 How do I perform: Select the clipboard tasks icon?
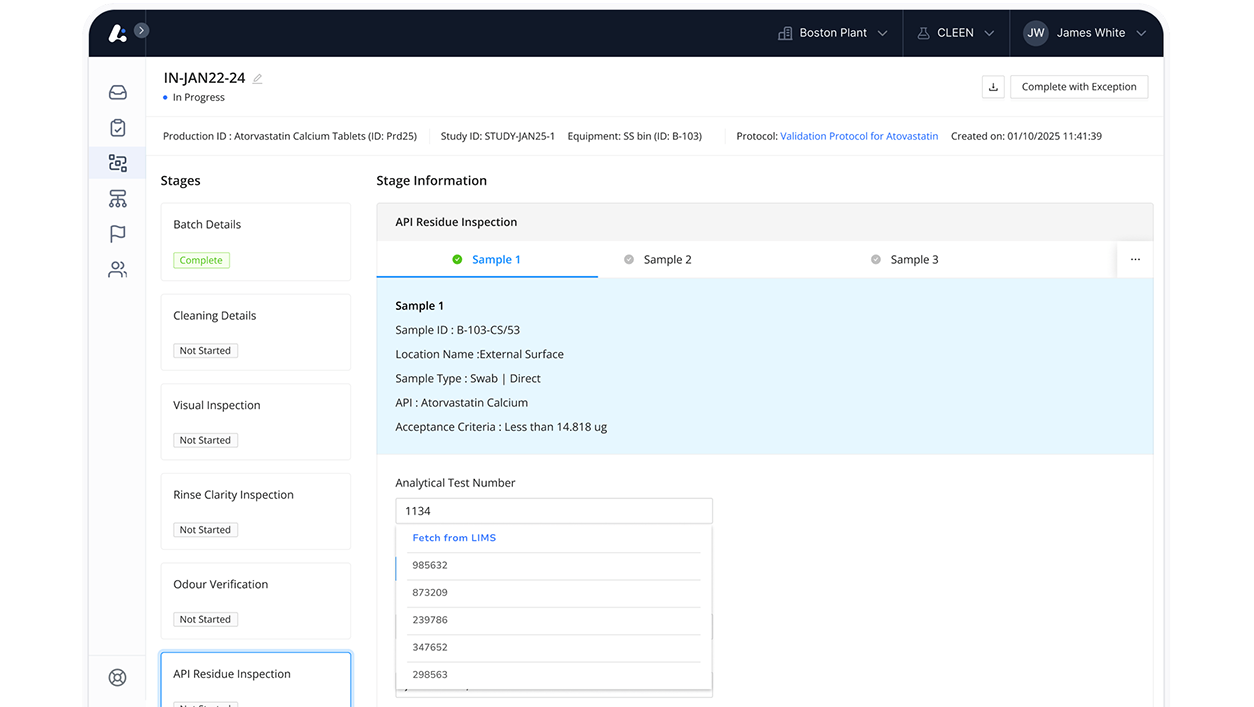click(117, 127)
